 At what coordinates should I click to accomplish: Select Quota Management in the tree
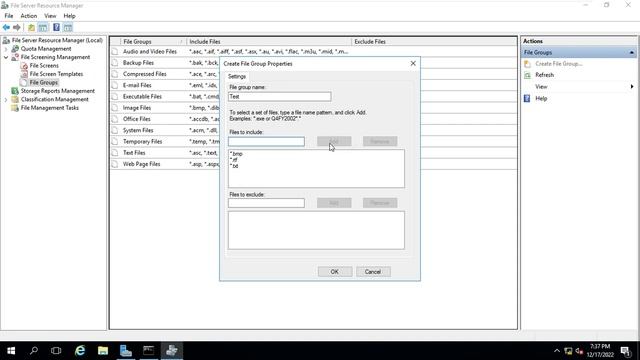(x=46, y=49)
